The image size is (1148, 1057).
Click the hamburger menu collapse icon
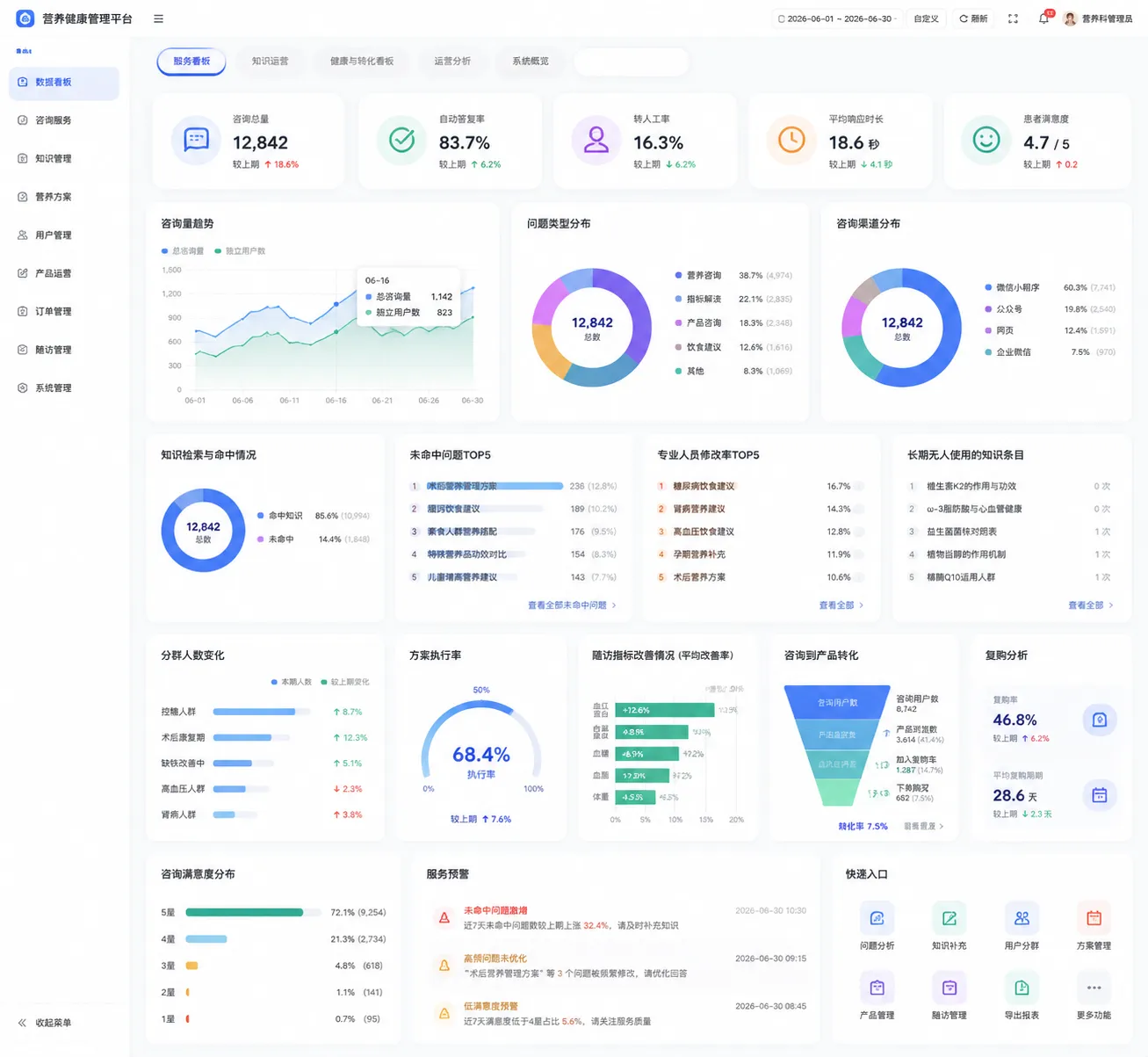pyautogui.click(x=158, y=18)
